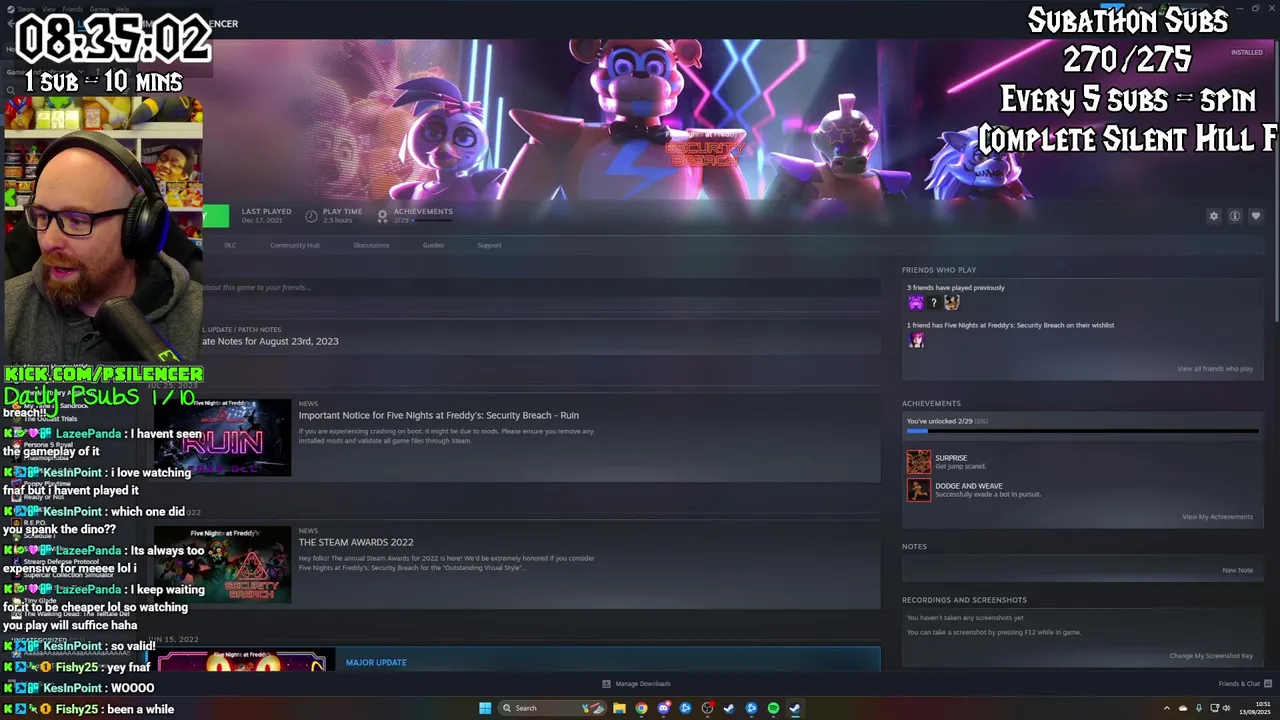Image resolution: width=1280 pixels, height=720 pixels.
Task: Open the game settings gear icon
Action: 1214,216
